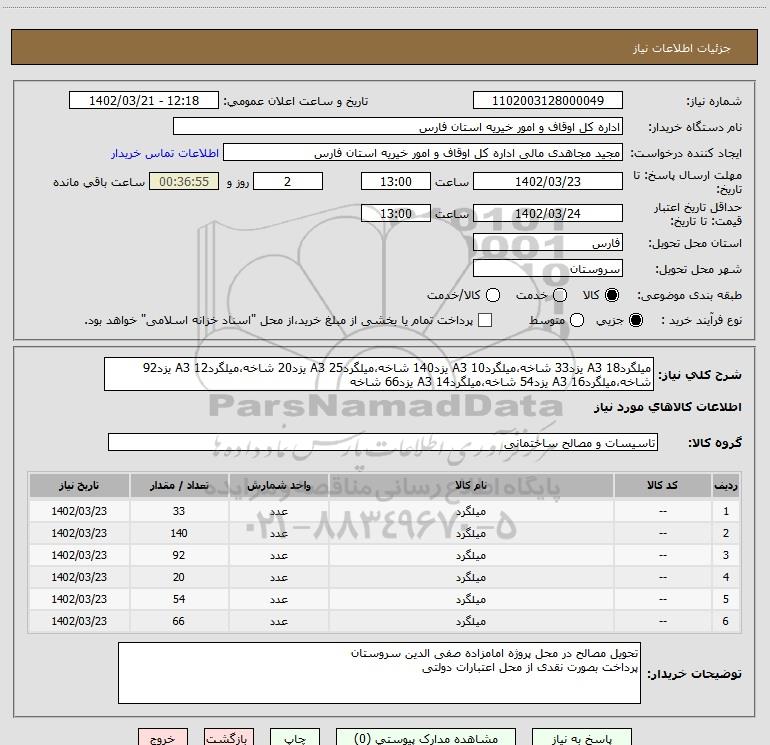
Task: Click quantity 20 in row 4
Action: [x=179, y=578]
